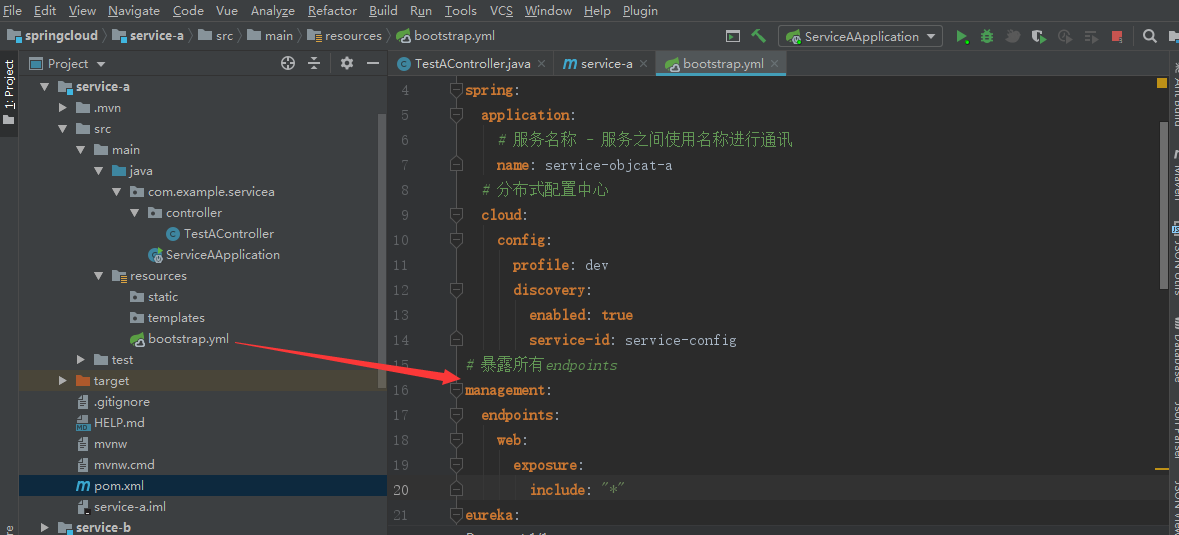Expand the test folder arrow
This screenshot has width=1179, height=535.
[x=81, y=360]
